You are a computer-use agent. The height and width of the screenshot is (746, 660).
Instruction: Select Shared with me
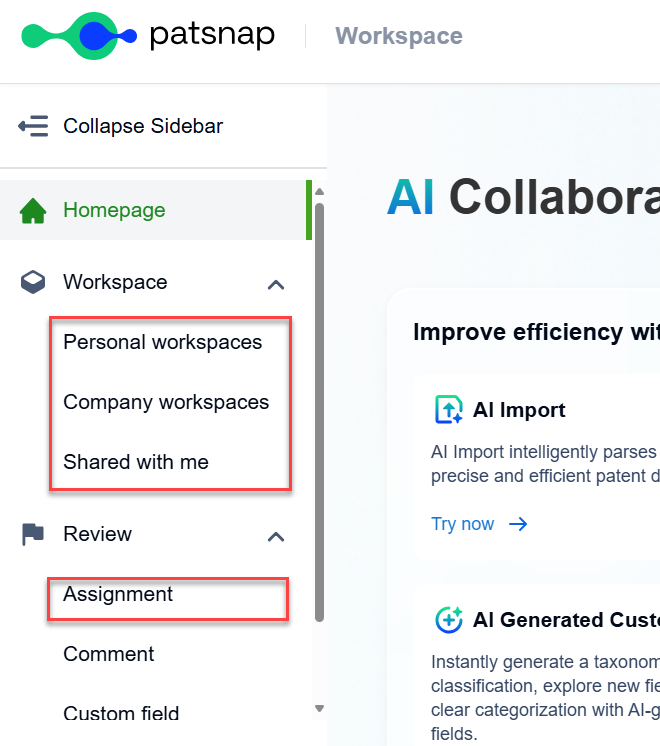136,462
